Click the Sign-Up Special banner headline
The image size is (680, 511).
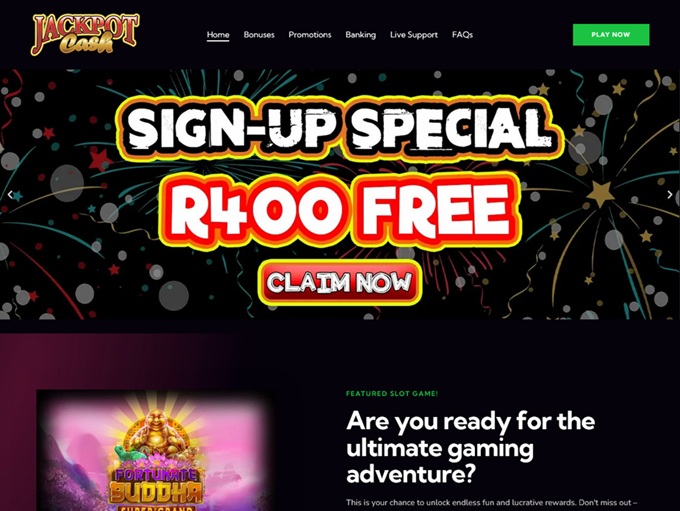340,127
